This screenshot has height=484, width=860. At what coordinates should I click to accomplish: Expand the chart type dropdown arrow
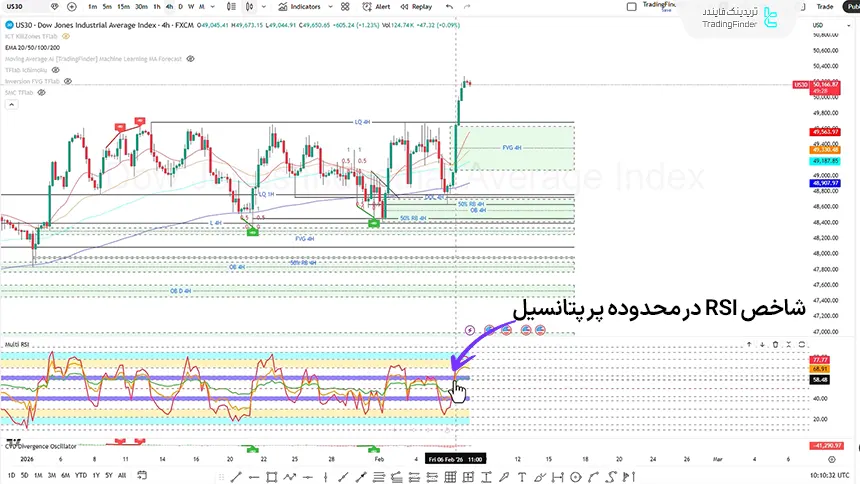(264, 7)
